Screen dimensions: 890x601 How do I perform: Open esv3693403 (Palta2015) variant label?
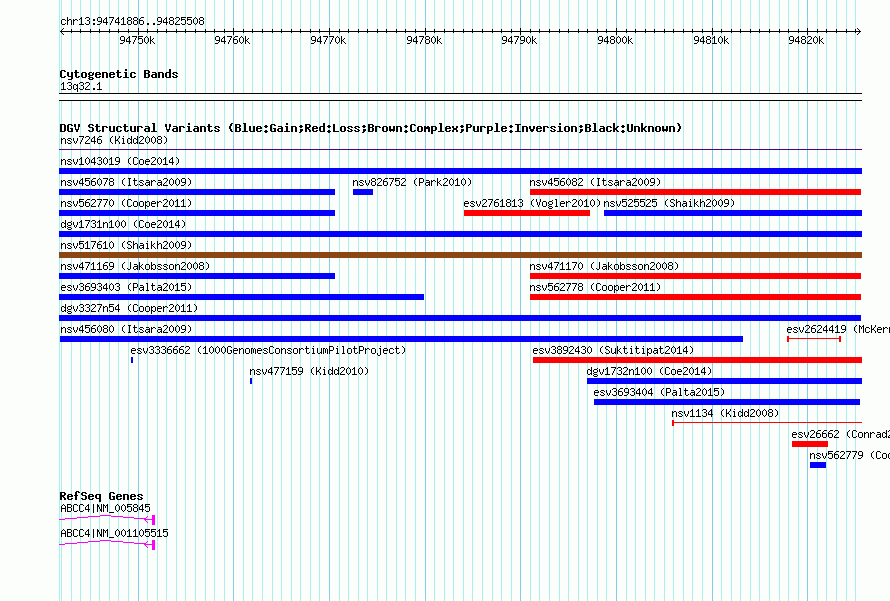coord(126,287)
